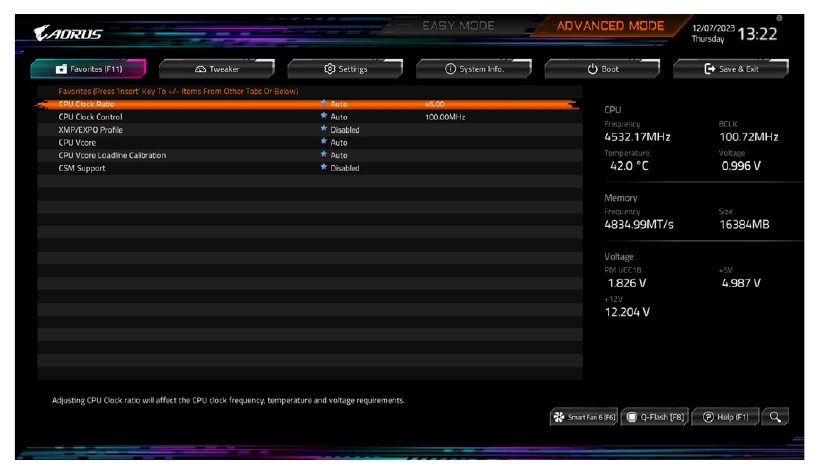Select the CSM Support row

pos(309,168)
